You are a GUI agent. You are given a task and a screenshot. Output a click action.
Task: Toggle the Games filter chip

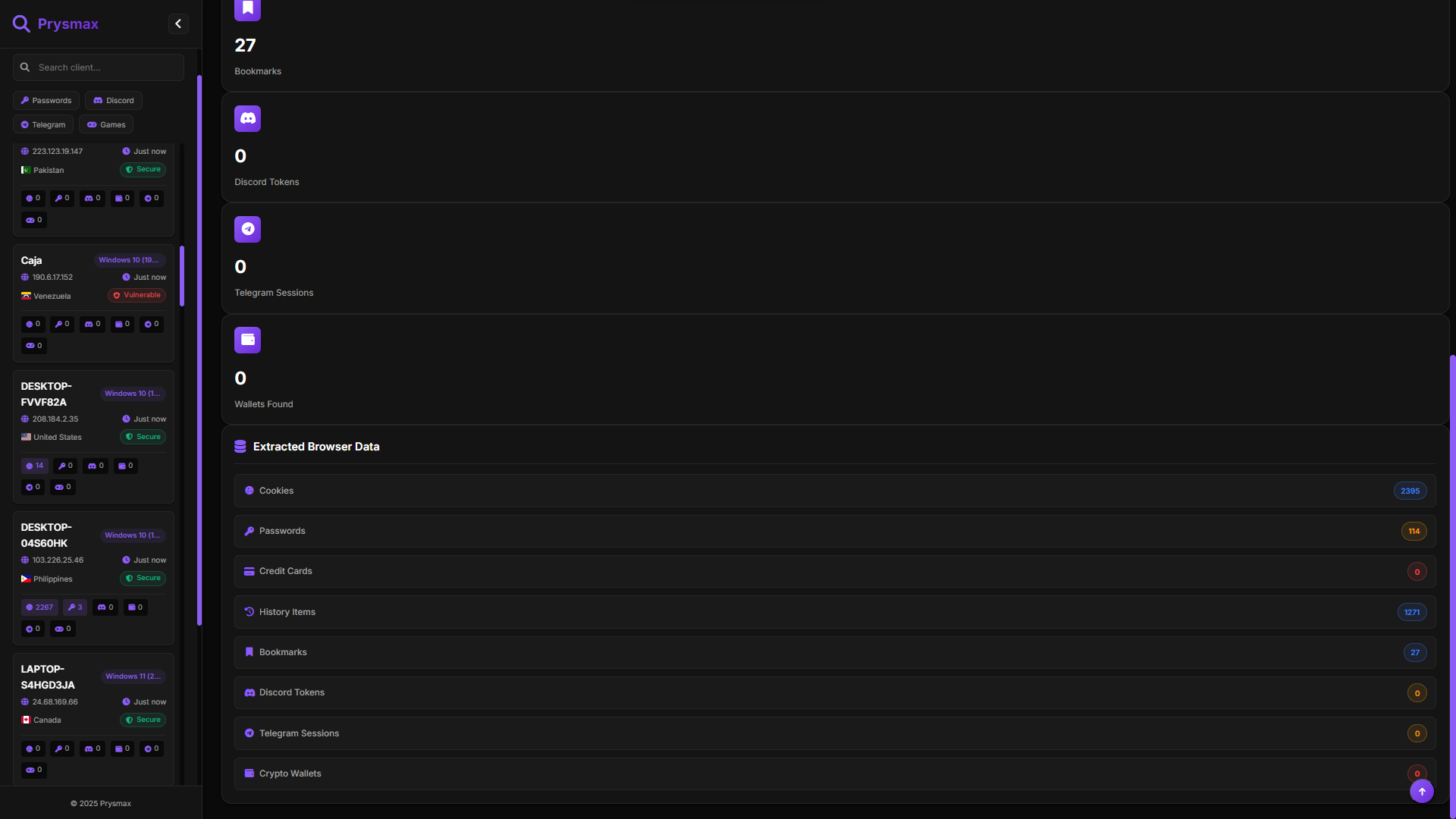pyautogui.click(x=106, y=124)
